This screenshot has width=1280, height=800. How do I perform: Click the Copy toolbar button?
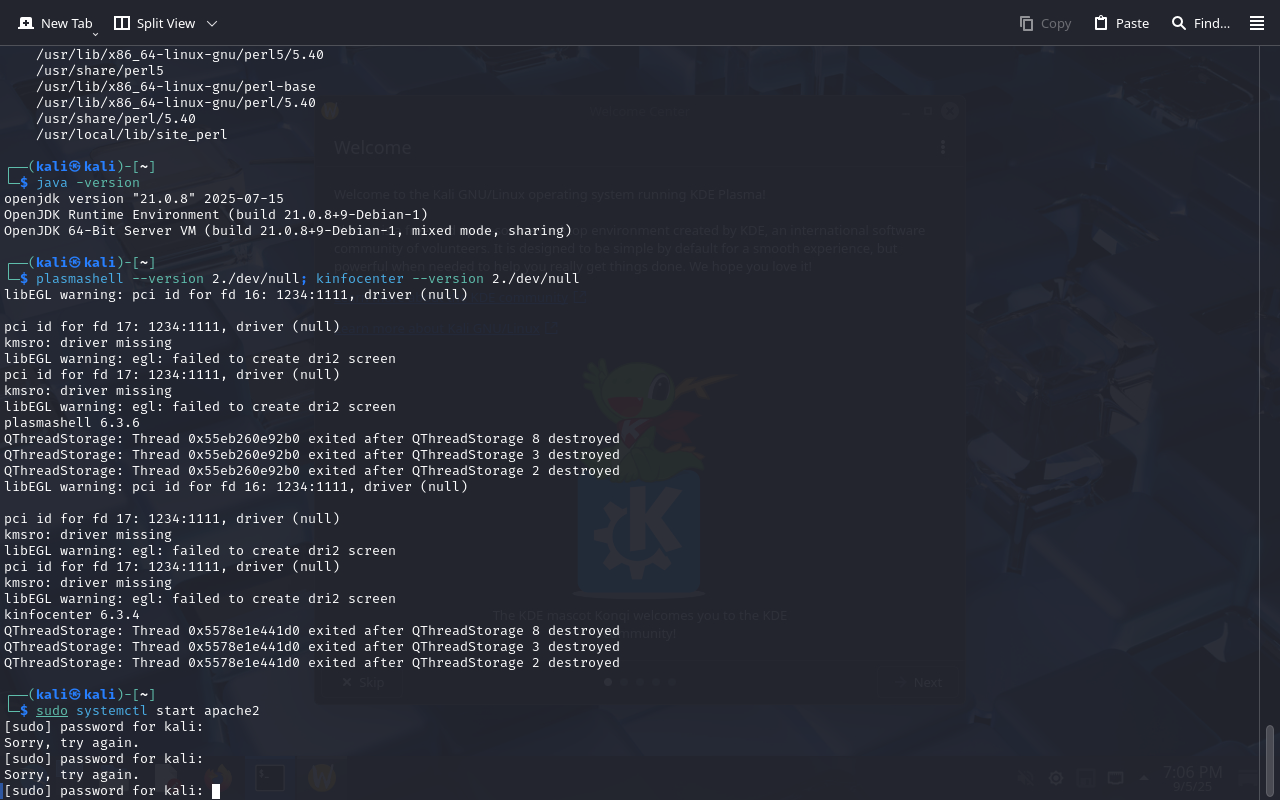[1045, 23]
